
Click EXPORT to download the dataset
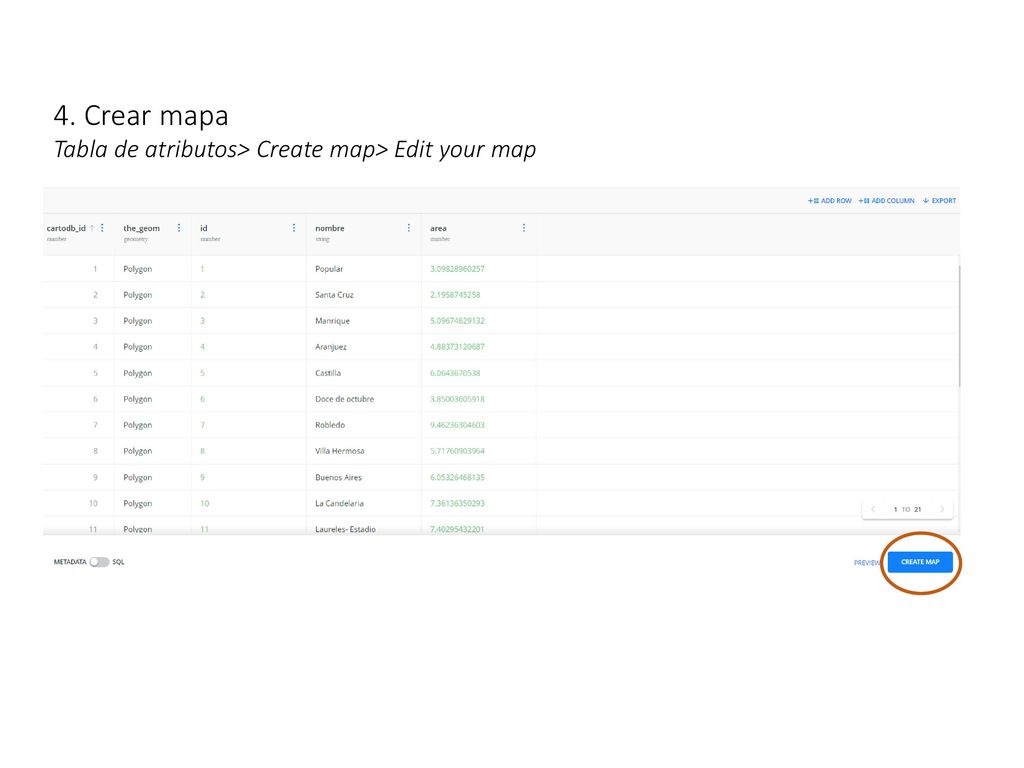point(939,200)
